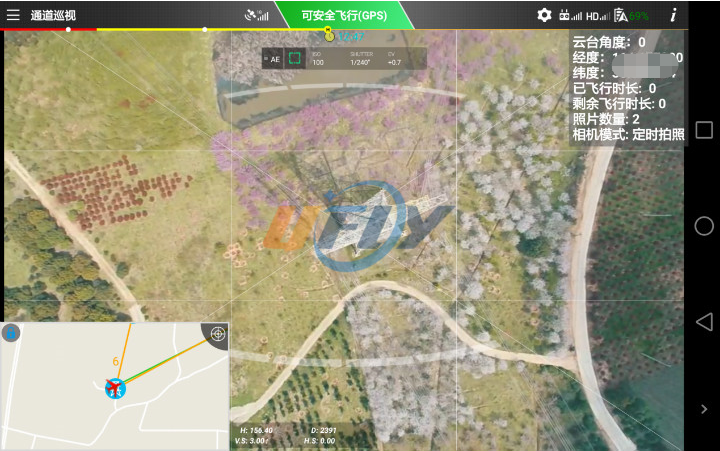Open settings with the gear icon
The width and height of the screenshot is (720, 451).
544,15
